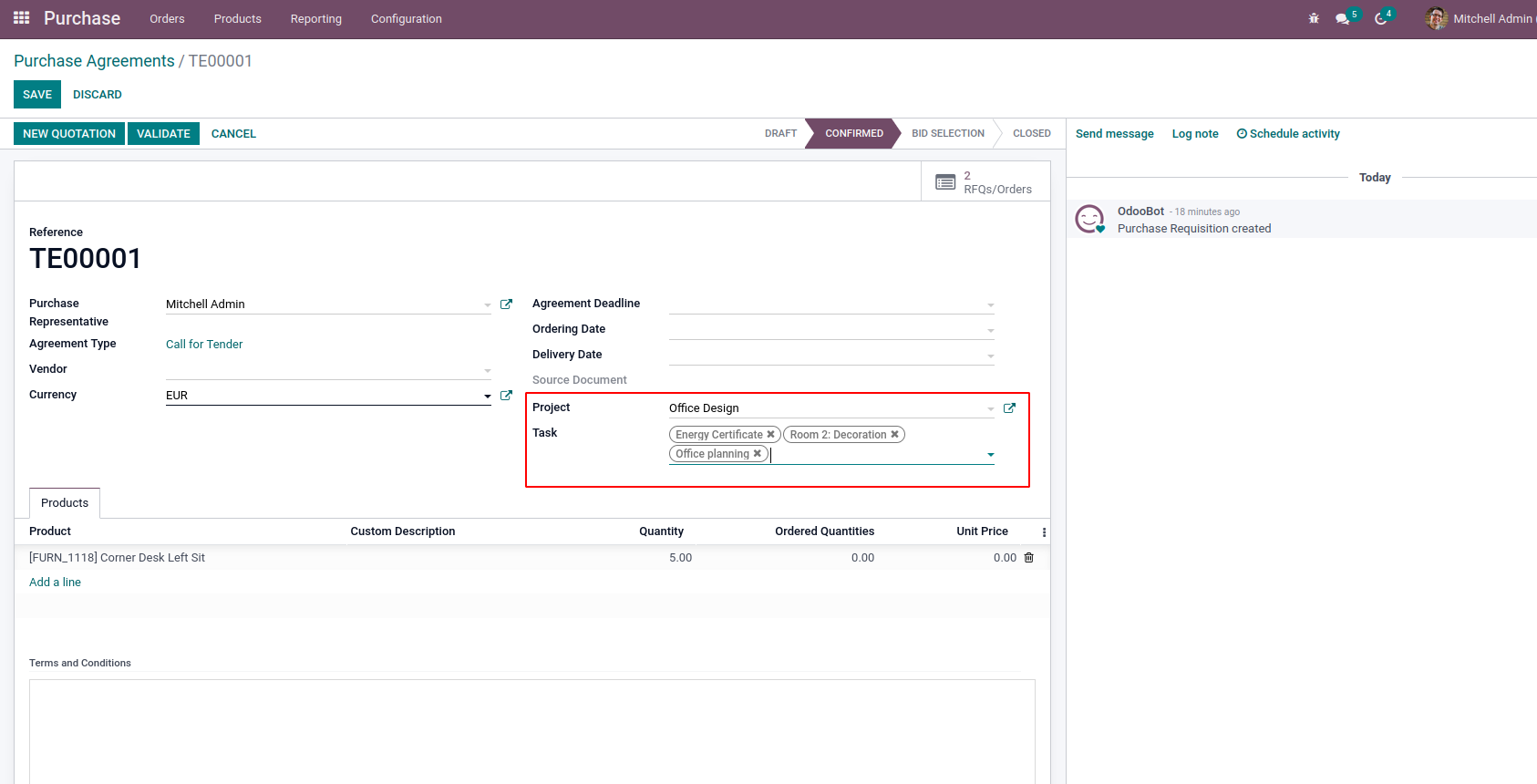Select the Closed status stage
Image resolution: width=1537 pixels, height=784 pixels.
pyautogui.click(x=1032, y=134)
